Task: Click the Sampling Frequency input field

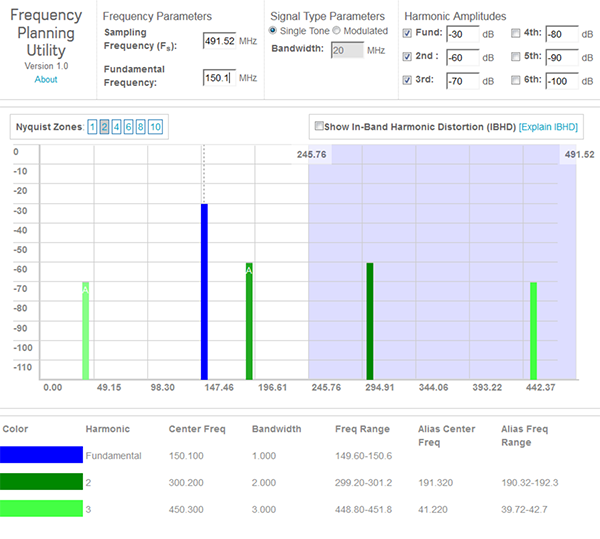Action: (217, 40)
